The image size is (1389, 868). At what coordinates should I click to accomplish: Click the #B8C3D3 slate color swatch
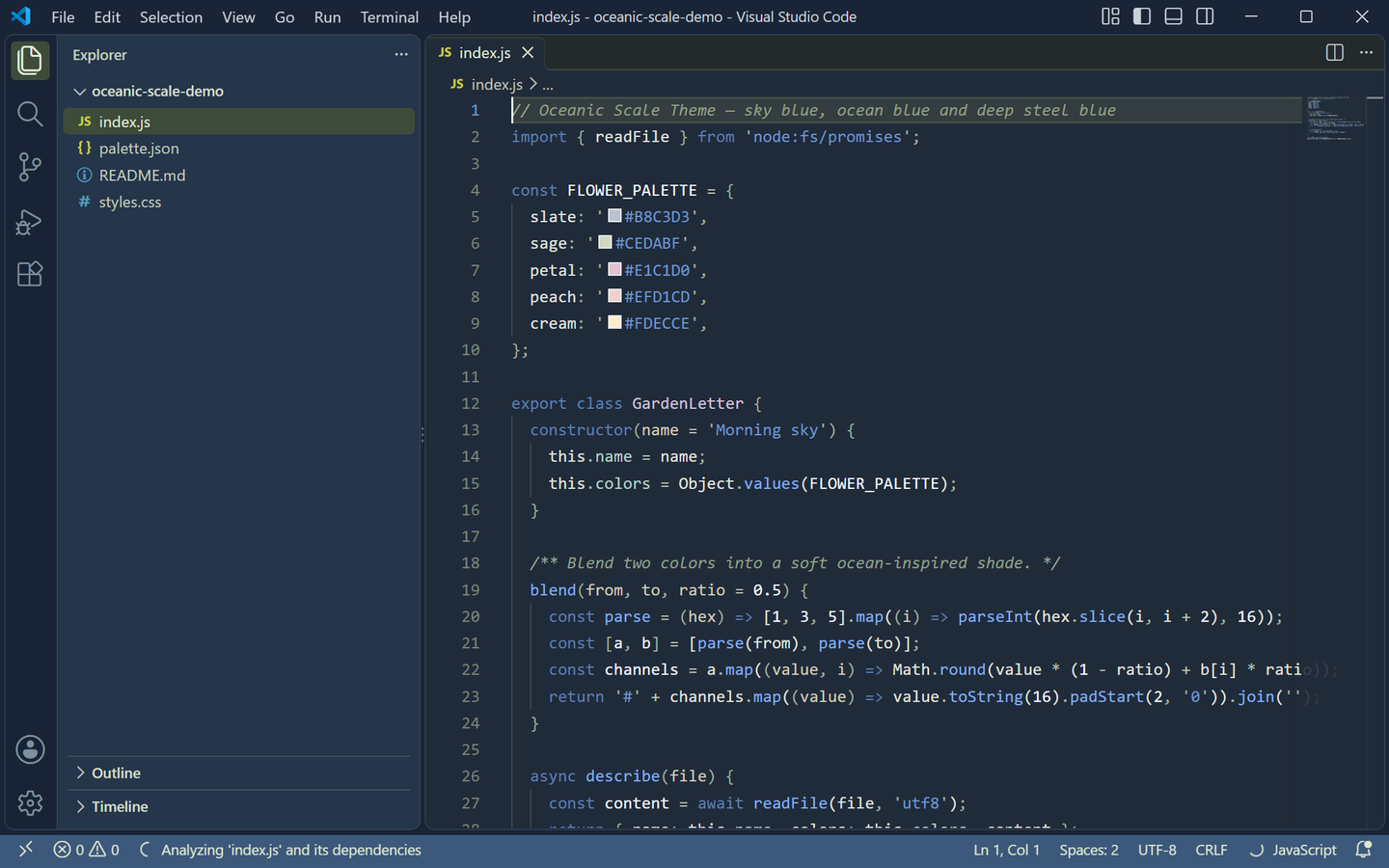(614, 215)
